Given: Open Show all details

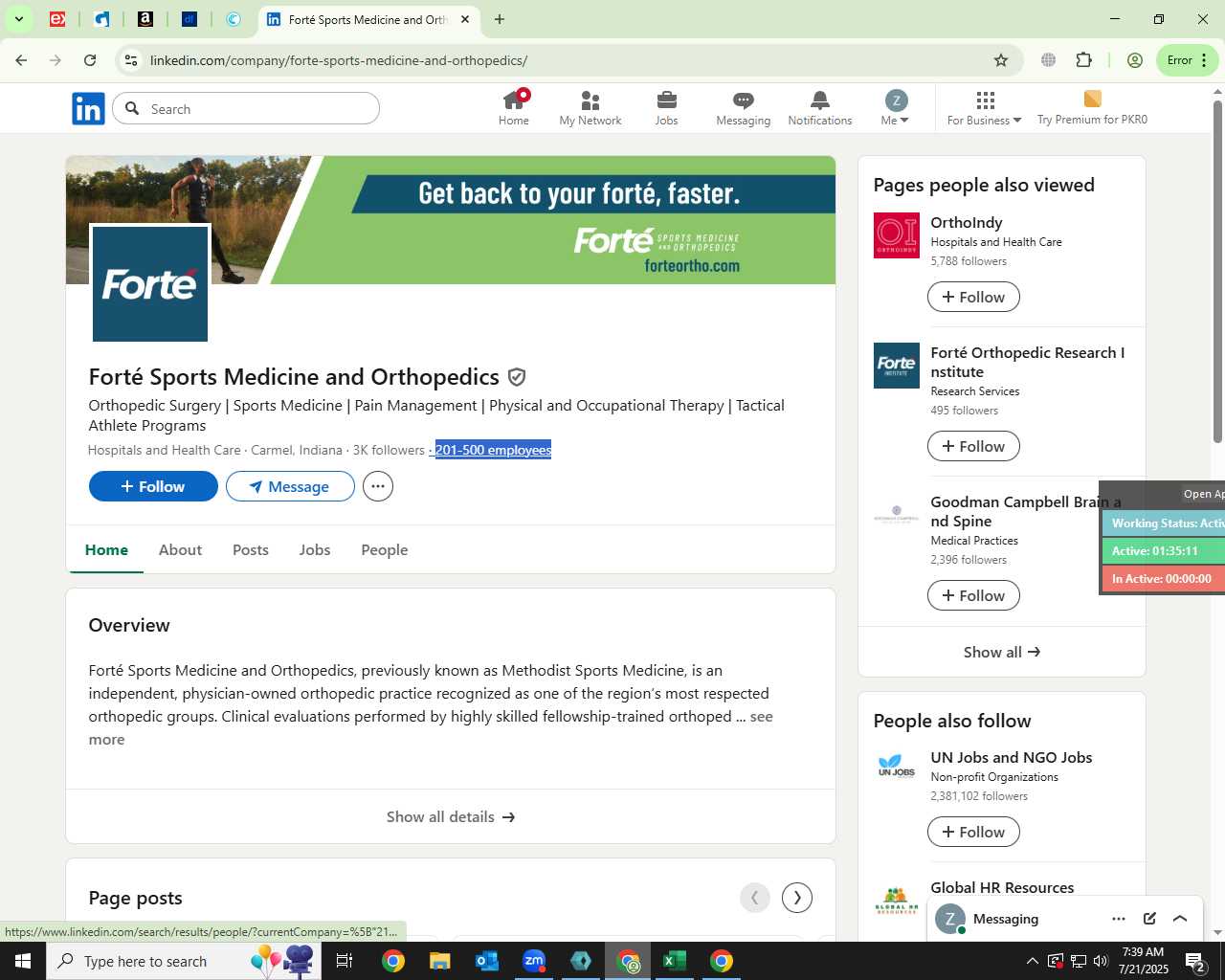Looking at the screenshot, I should (451, 816).
